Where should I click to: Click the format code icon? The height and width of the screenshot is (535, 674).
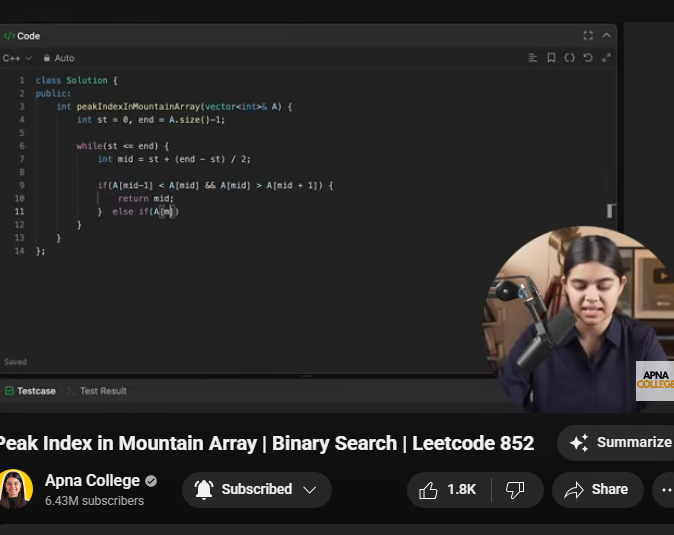click(533, 58)
